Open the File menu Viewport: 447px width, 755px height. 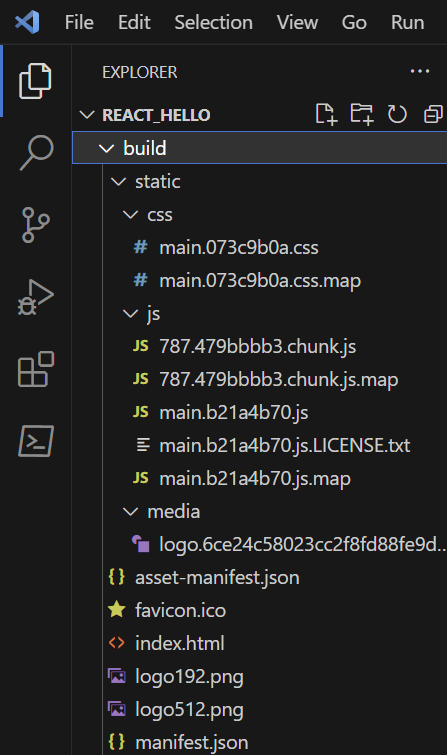(79, 23)
